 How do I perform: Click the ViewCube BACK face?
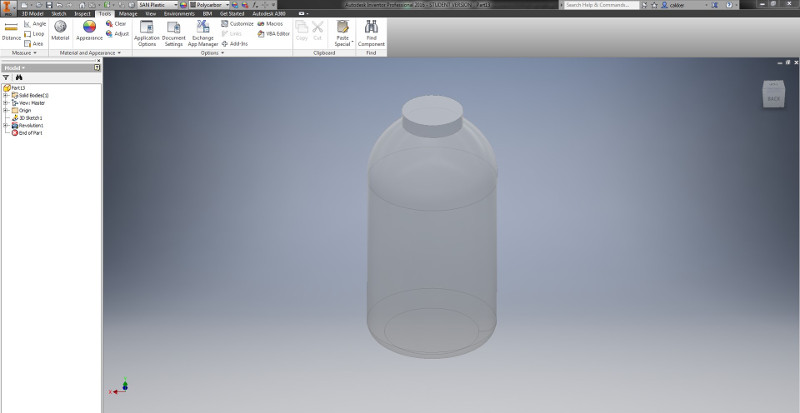[x=773, y=98]
